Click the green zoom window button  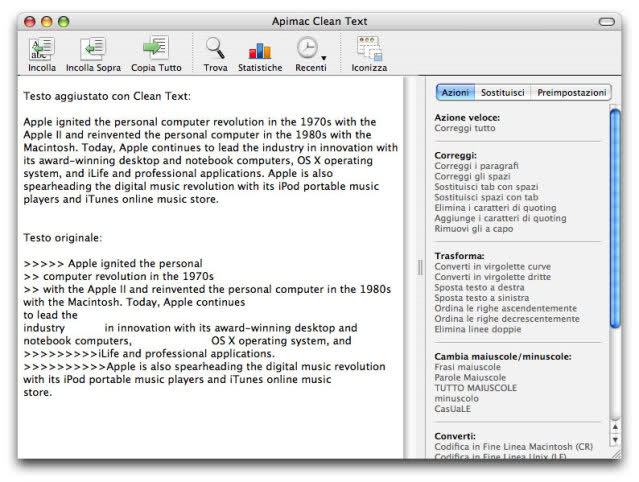(x=64, y=22)
